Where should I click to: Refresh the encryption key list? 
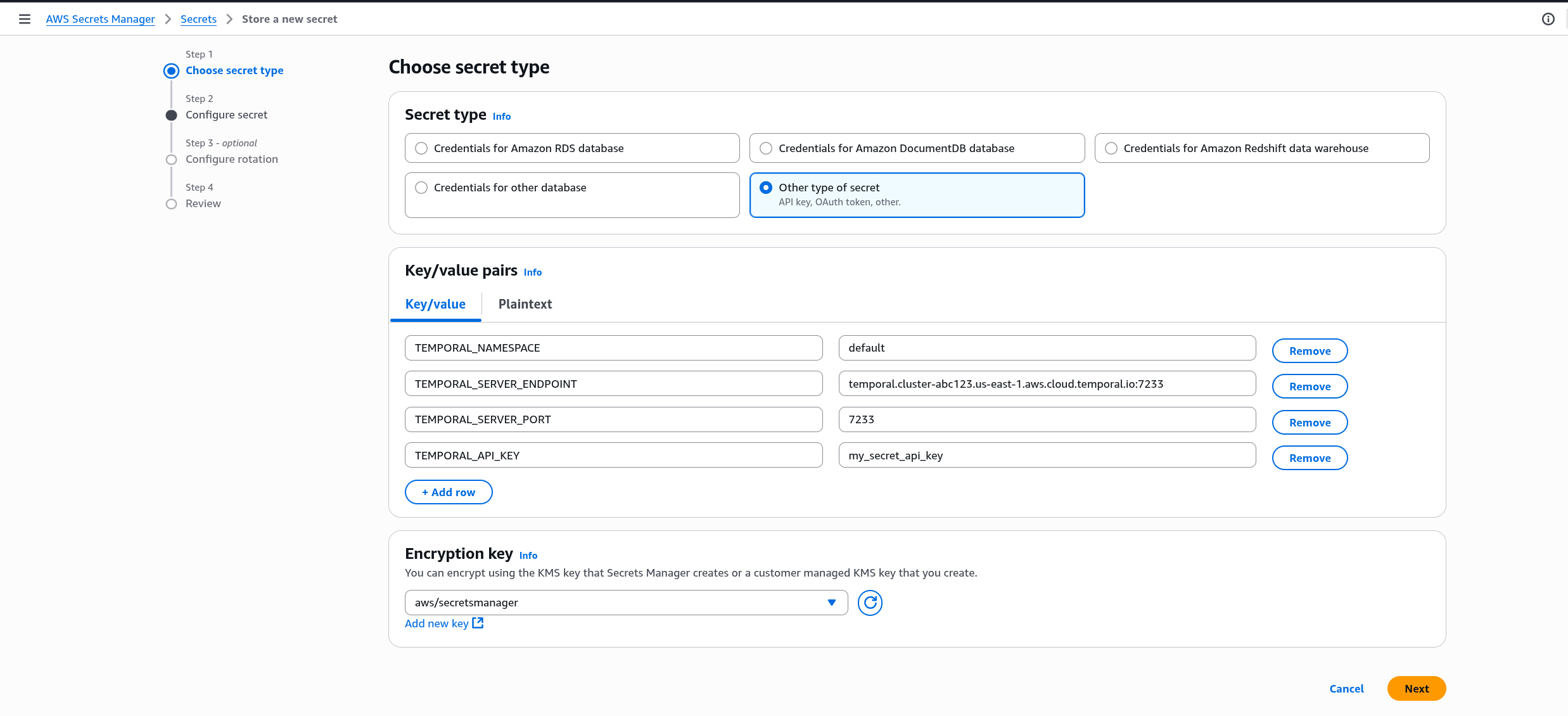[870, 603]
